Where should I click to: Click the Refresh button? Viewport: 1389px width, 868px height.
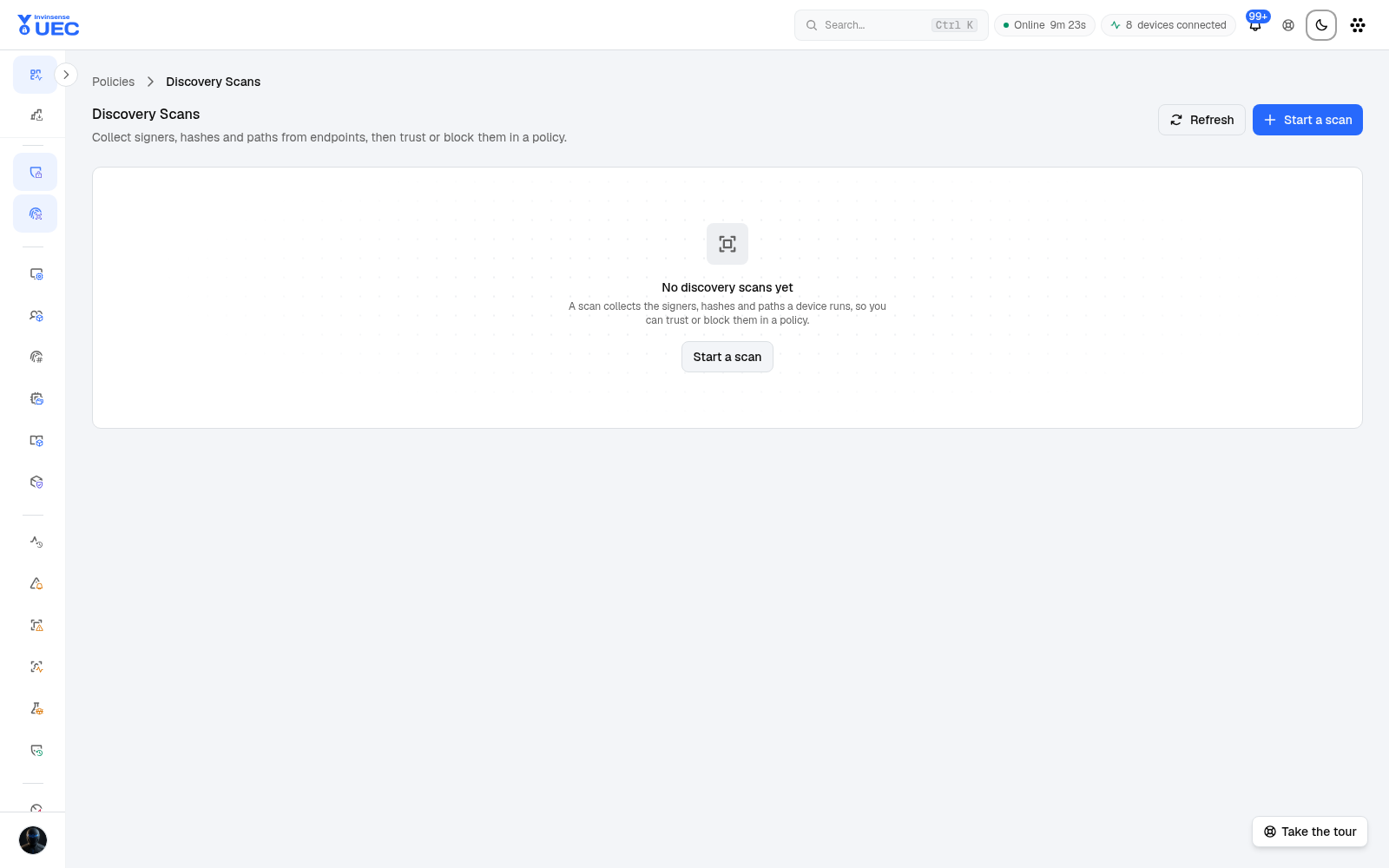[x=1201, y=120]
